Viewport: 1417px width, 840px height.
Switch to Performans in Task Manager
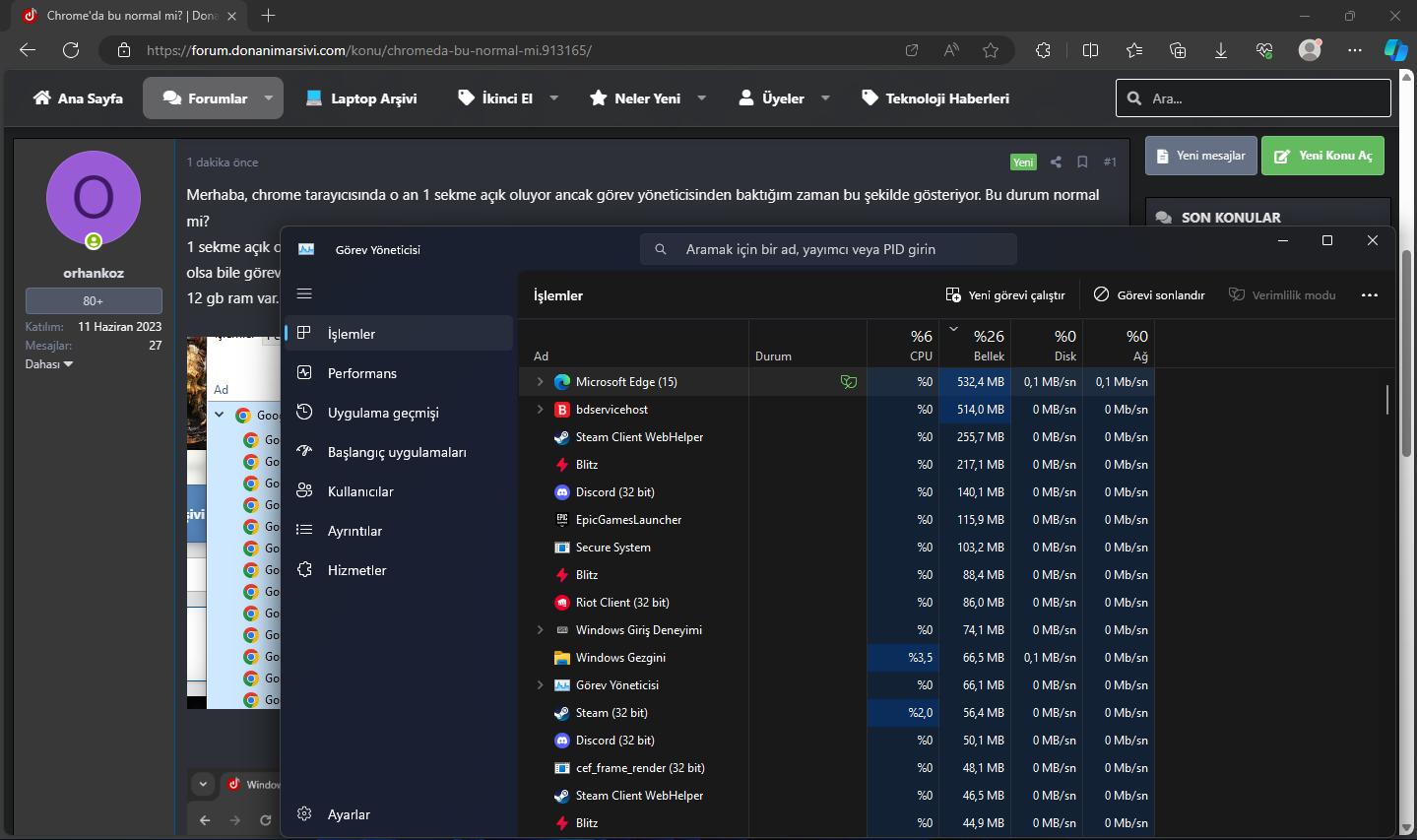pyautogui.click(x=399, y=373)
